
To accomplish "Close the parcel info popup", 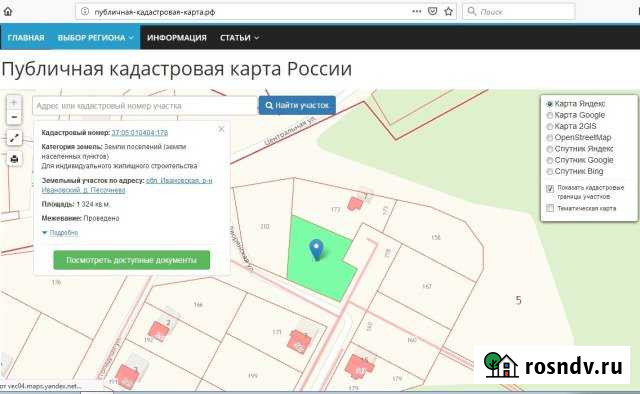I will tap(221, 129).
